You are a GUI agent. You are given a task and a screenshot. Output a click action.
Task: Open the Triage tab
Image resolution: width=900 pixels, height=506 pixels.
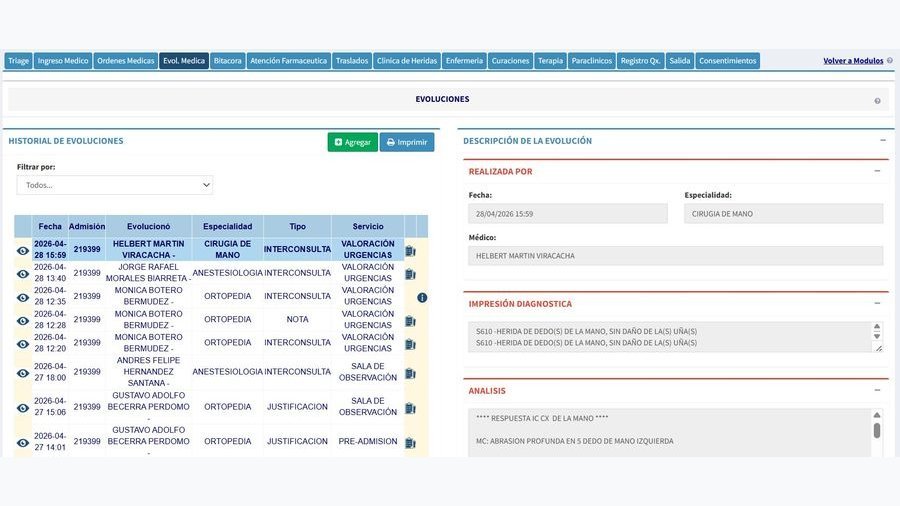[18, 61]
